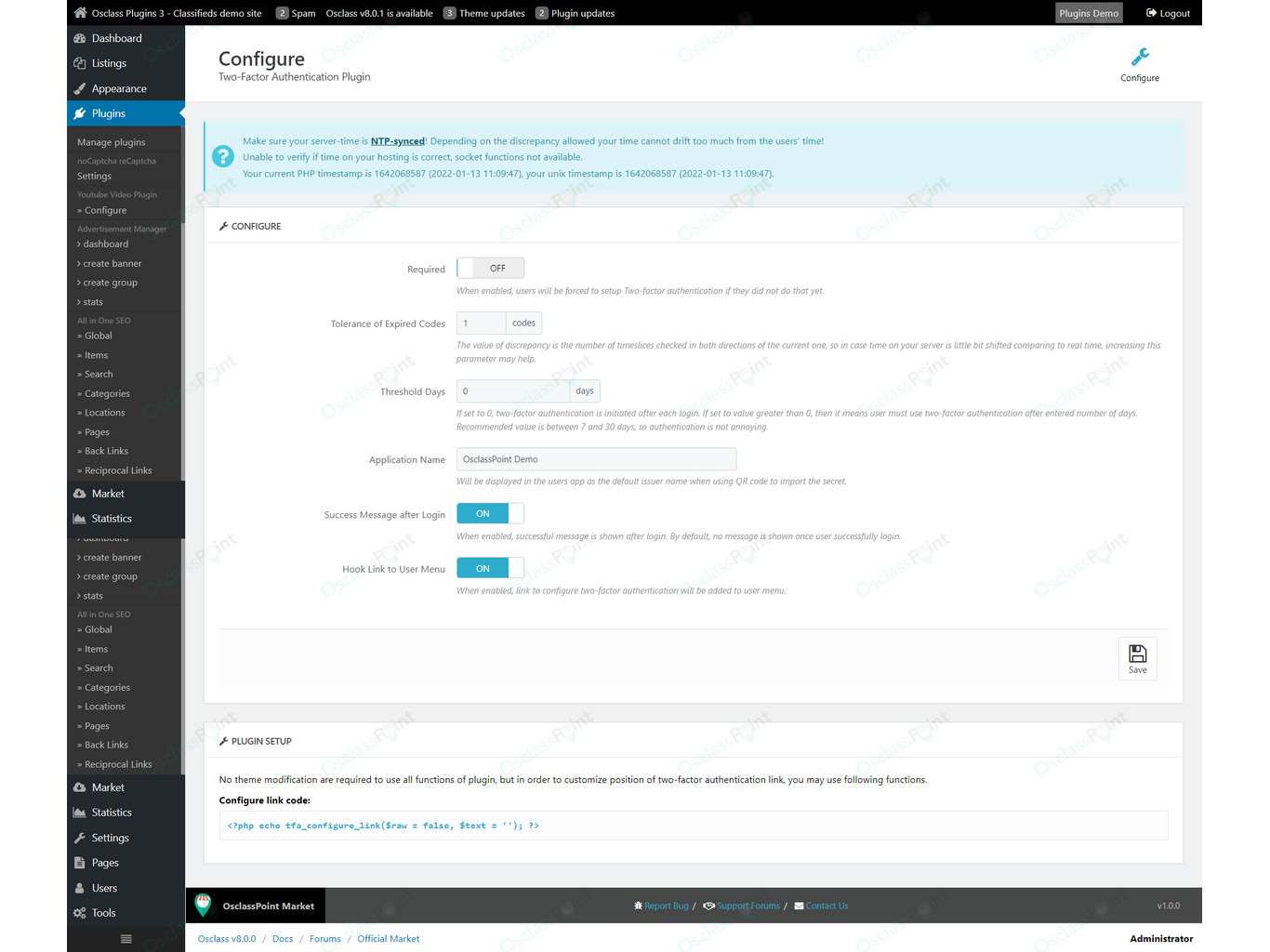
Task: Click the blue question mark help icon
Action: click(x=223, y=156)
